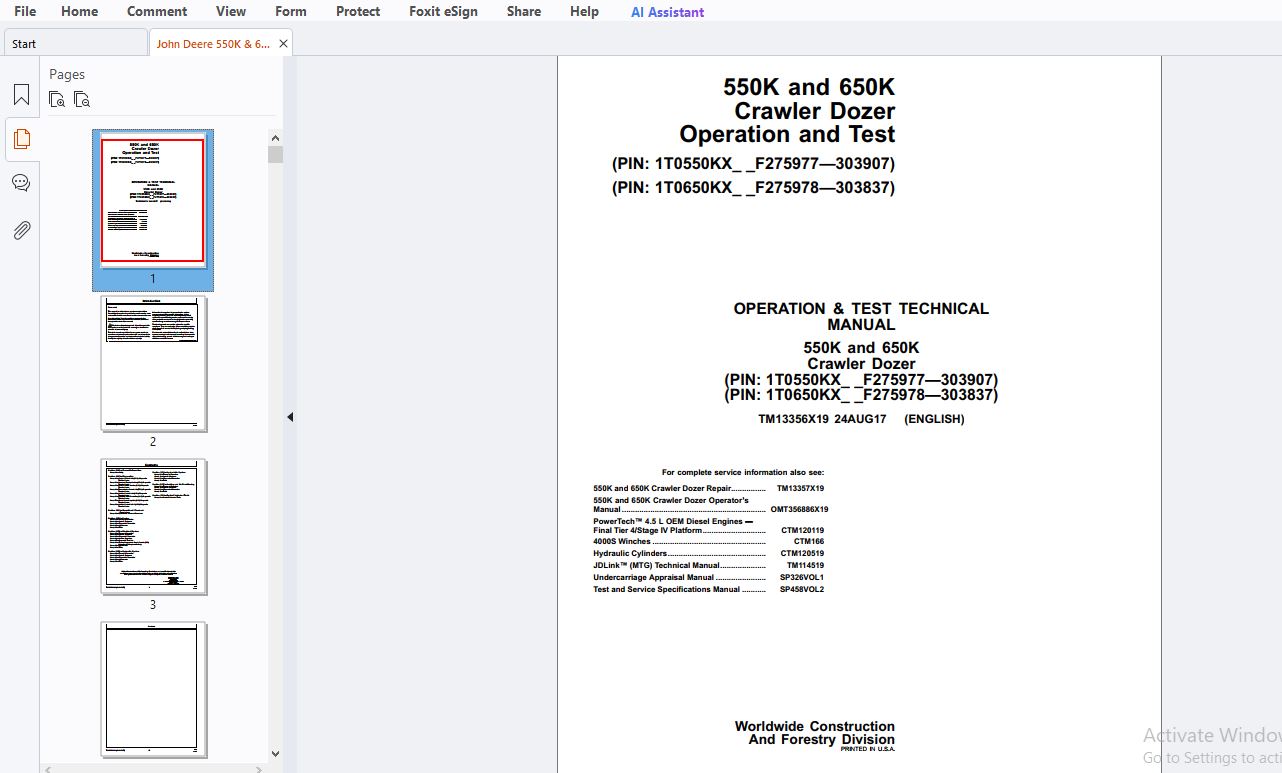Click the 'Pages' panel heading
The width and height of the screenshot is (1282, 773).
pos(67,74)
